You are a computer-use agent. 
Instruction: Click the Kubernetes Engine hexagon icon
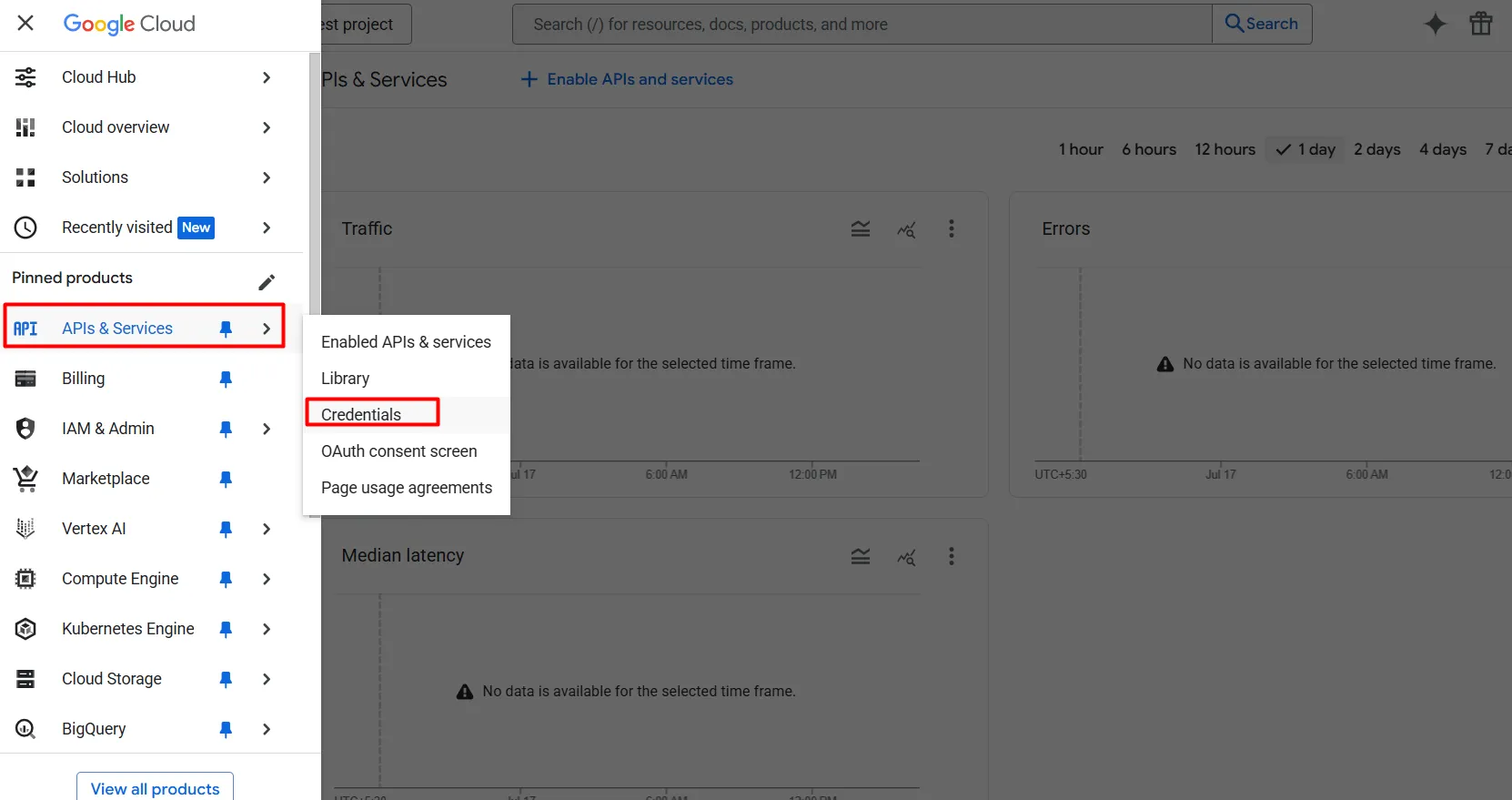point(25,629)
